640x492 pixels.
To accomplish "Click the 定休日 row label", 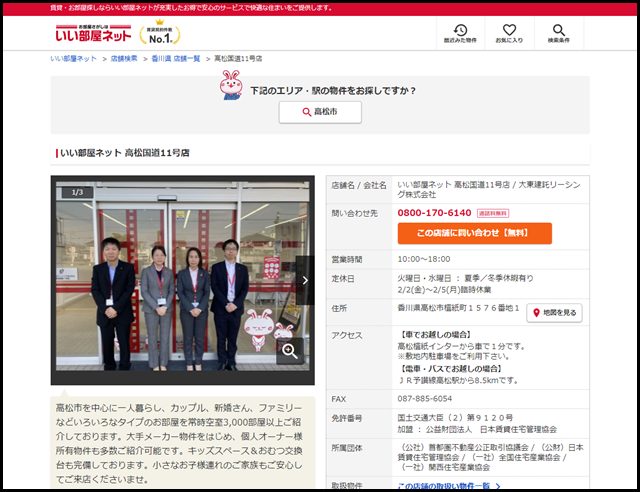I will pyautogui.click(x=343, y=279).
